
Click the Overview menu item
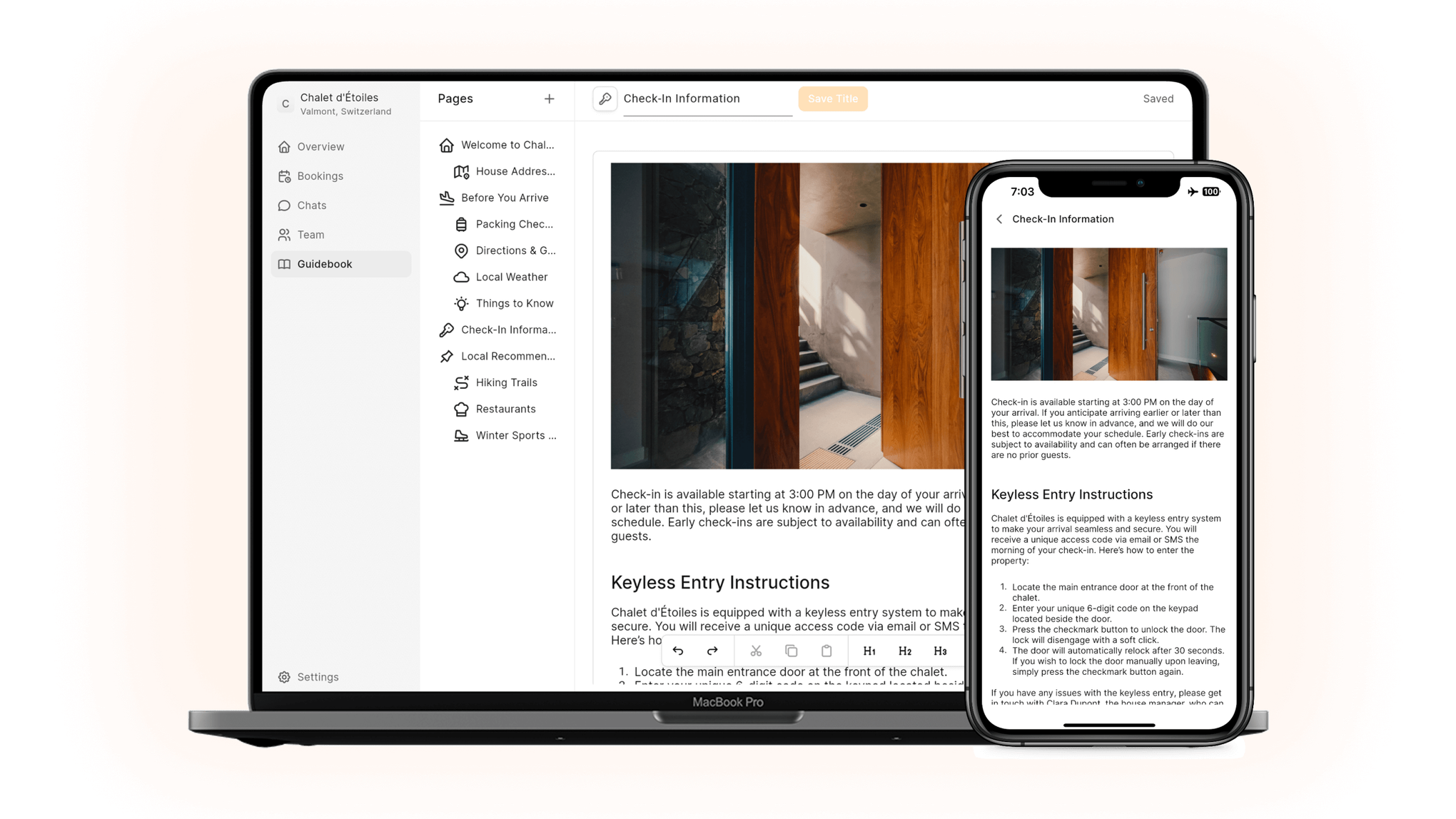[x=320, y=146]
